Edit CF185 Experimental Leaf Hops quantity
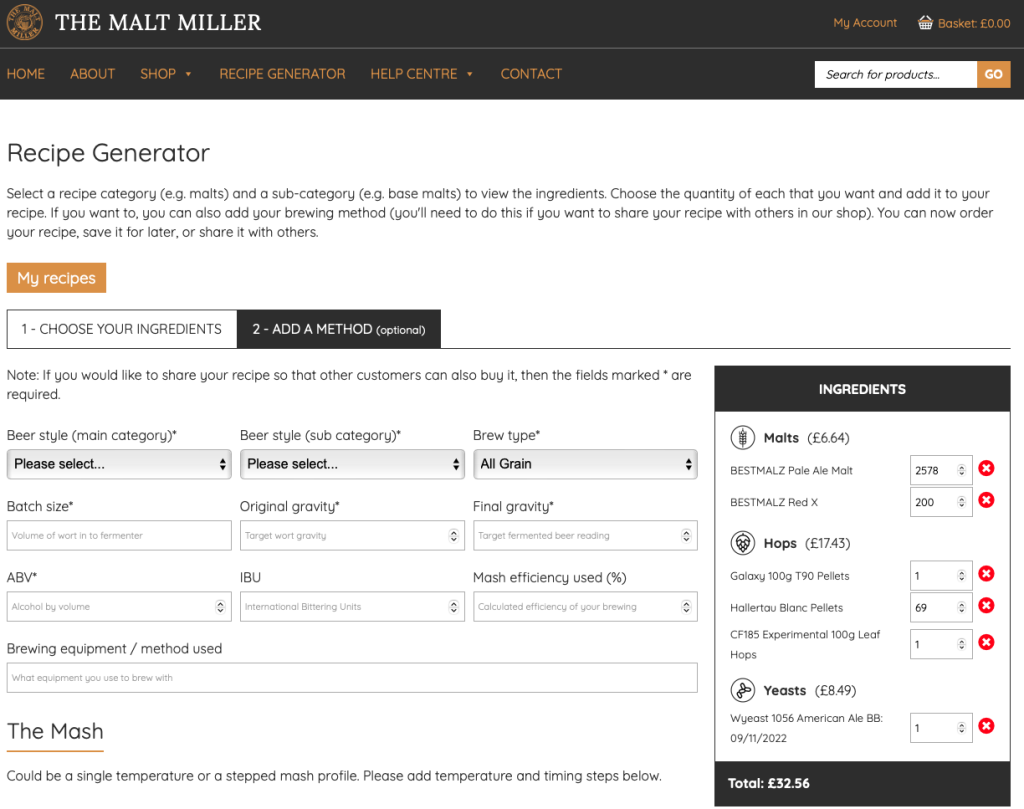The image size is (1024, 809). tap(940, 644)
